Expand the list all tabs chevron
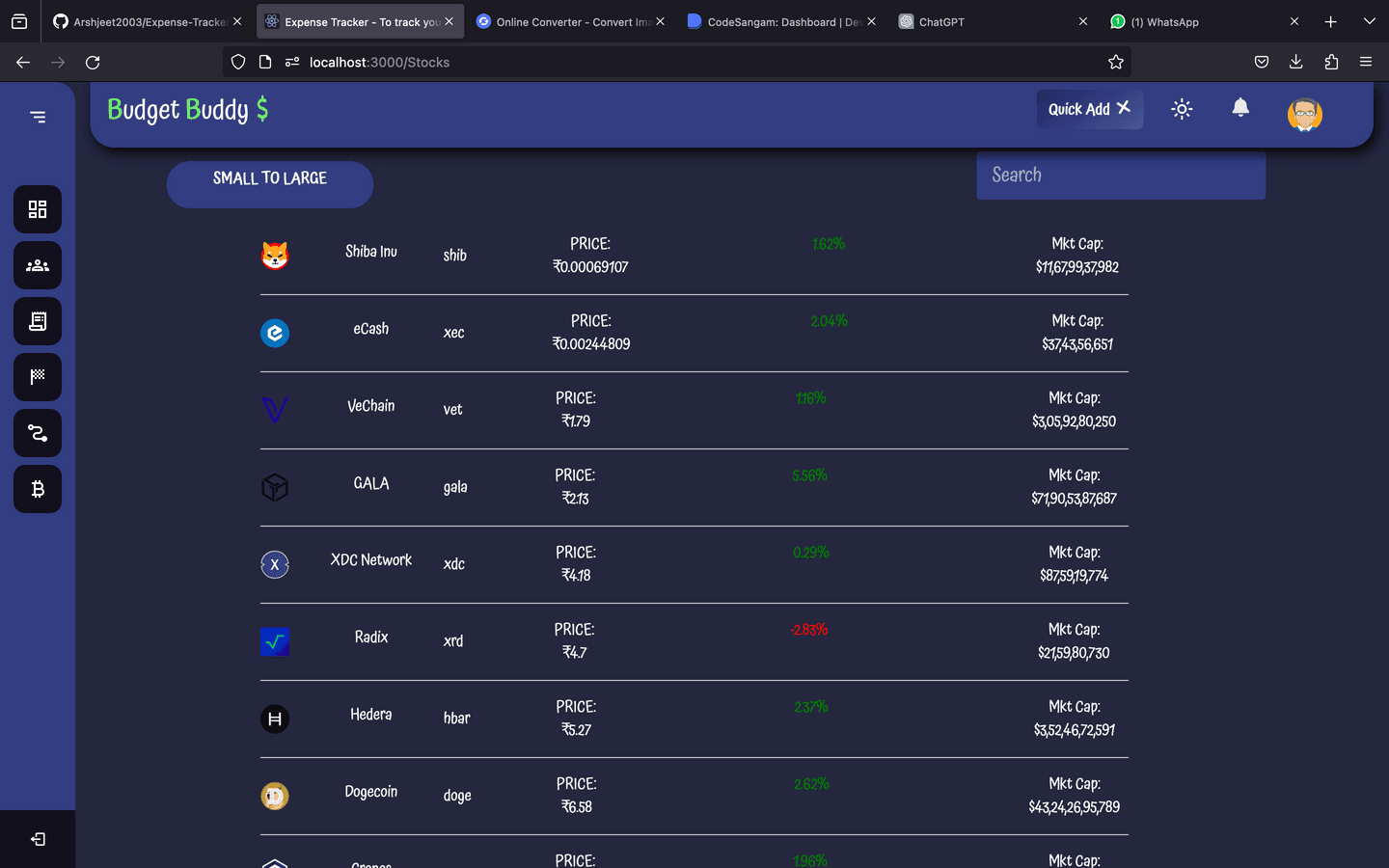This screenshot has height=868, width=1389. point(1369,21)
